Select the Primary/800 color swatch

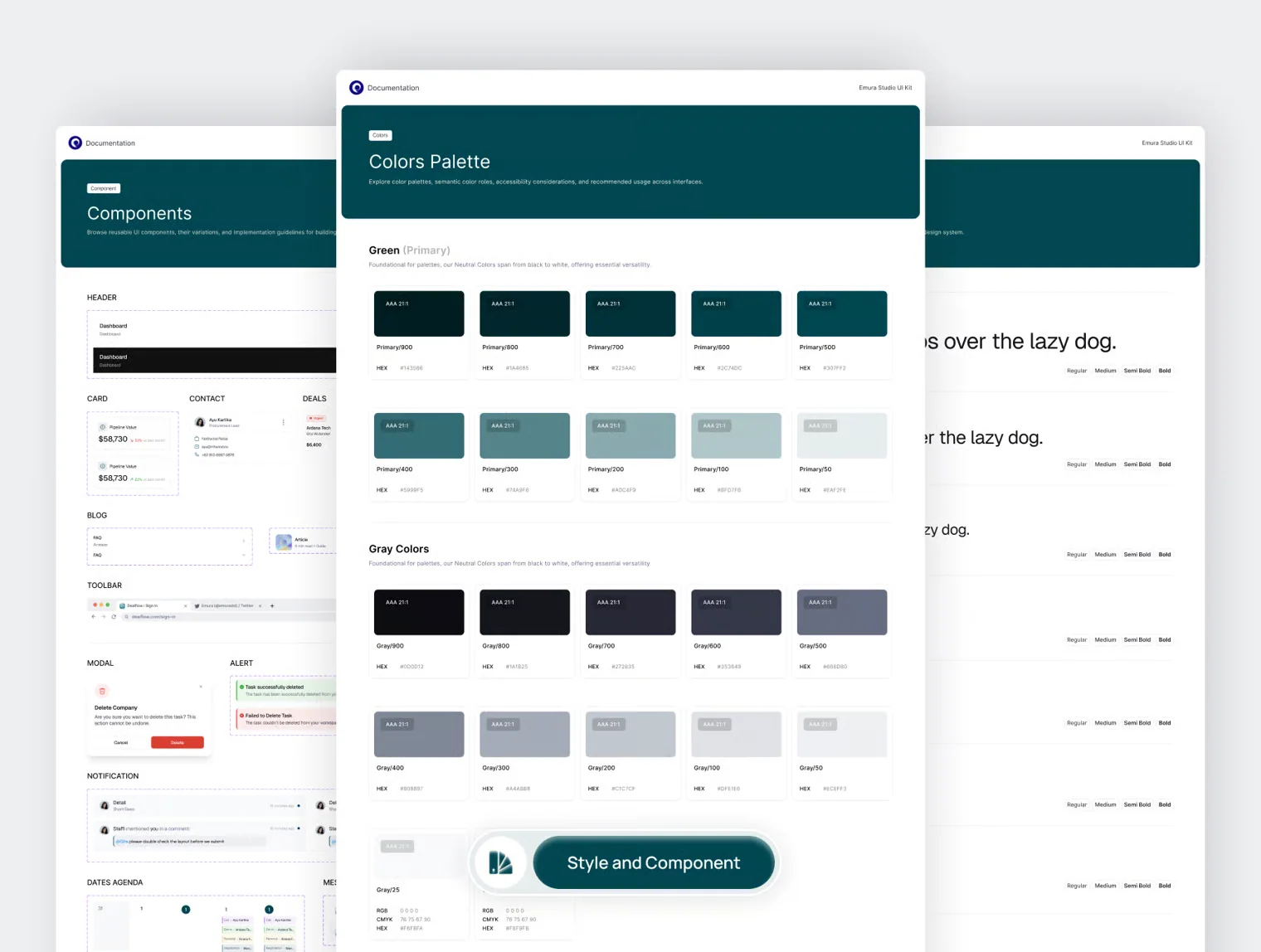(x=525, y=313)
